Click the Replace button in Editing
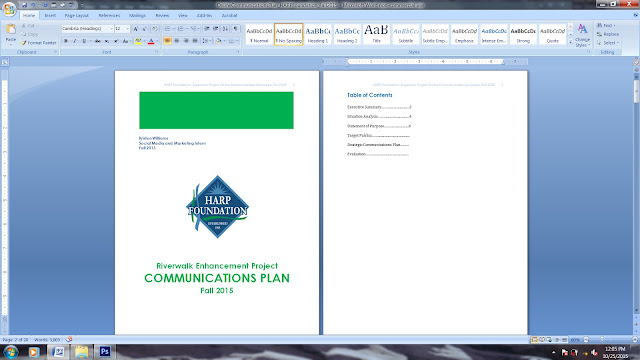 608,34
